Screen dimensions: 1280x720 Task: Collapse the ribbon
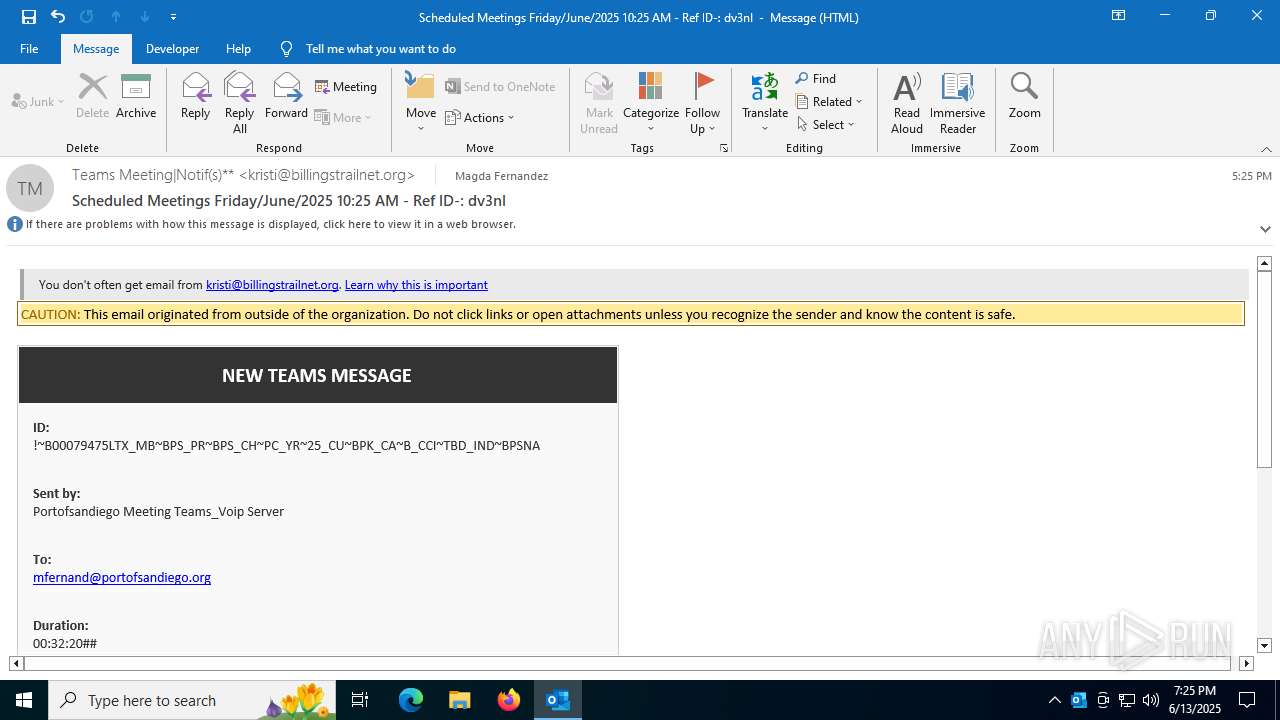coord(1266,149)
